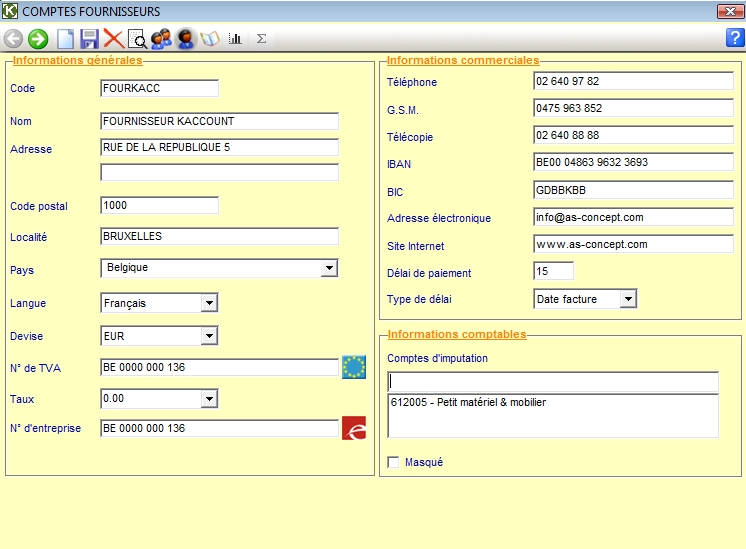Open the two-person contacts icon

pos(161,39)
